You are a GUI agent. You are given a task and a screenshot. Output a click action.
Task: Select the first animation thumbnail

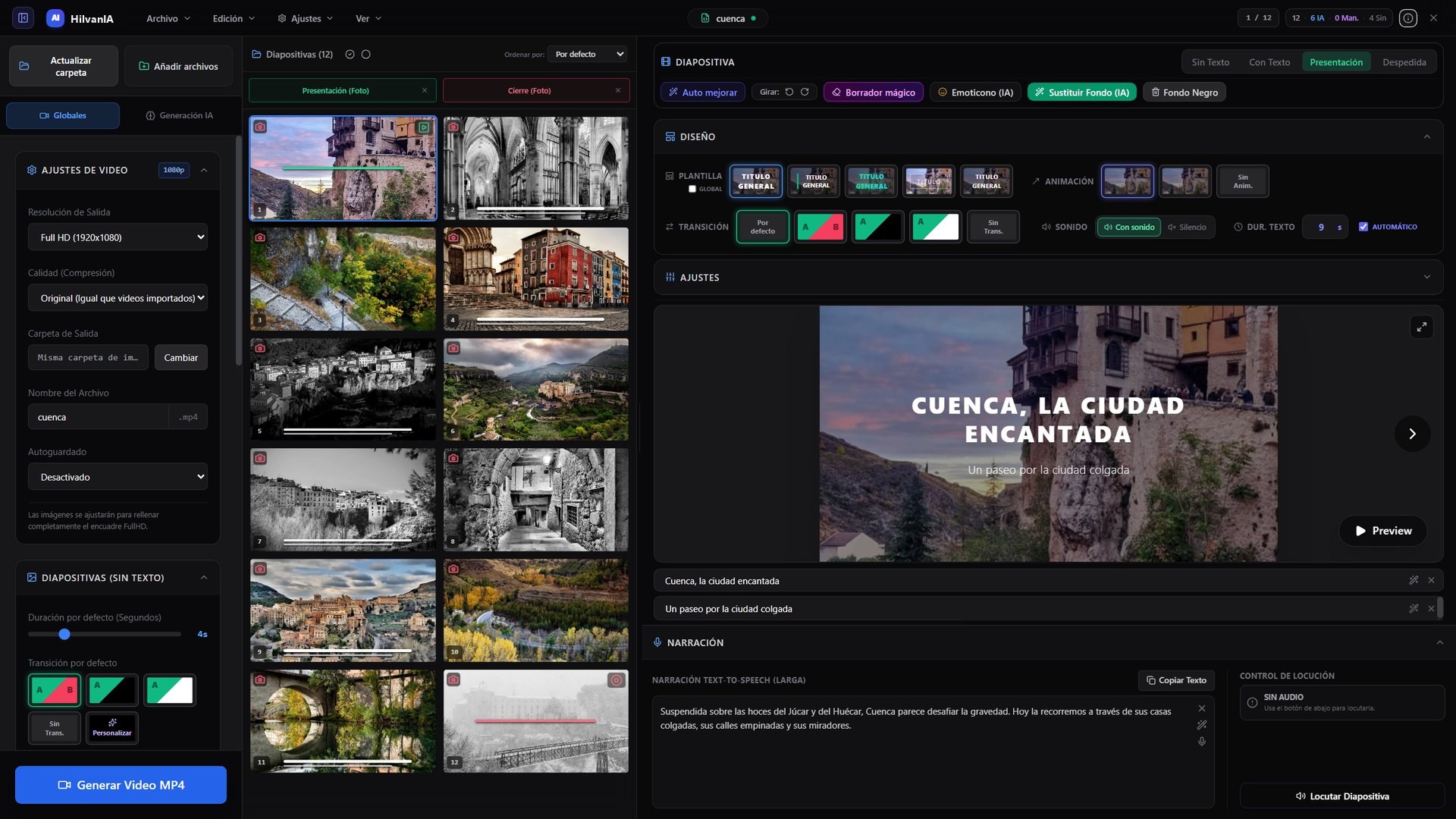[x=1127, y=181]
